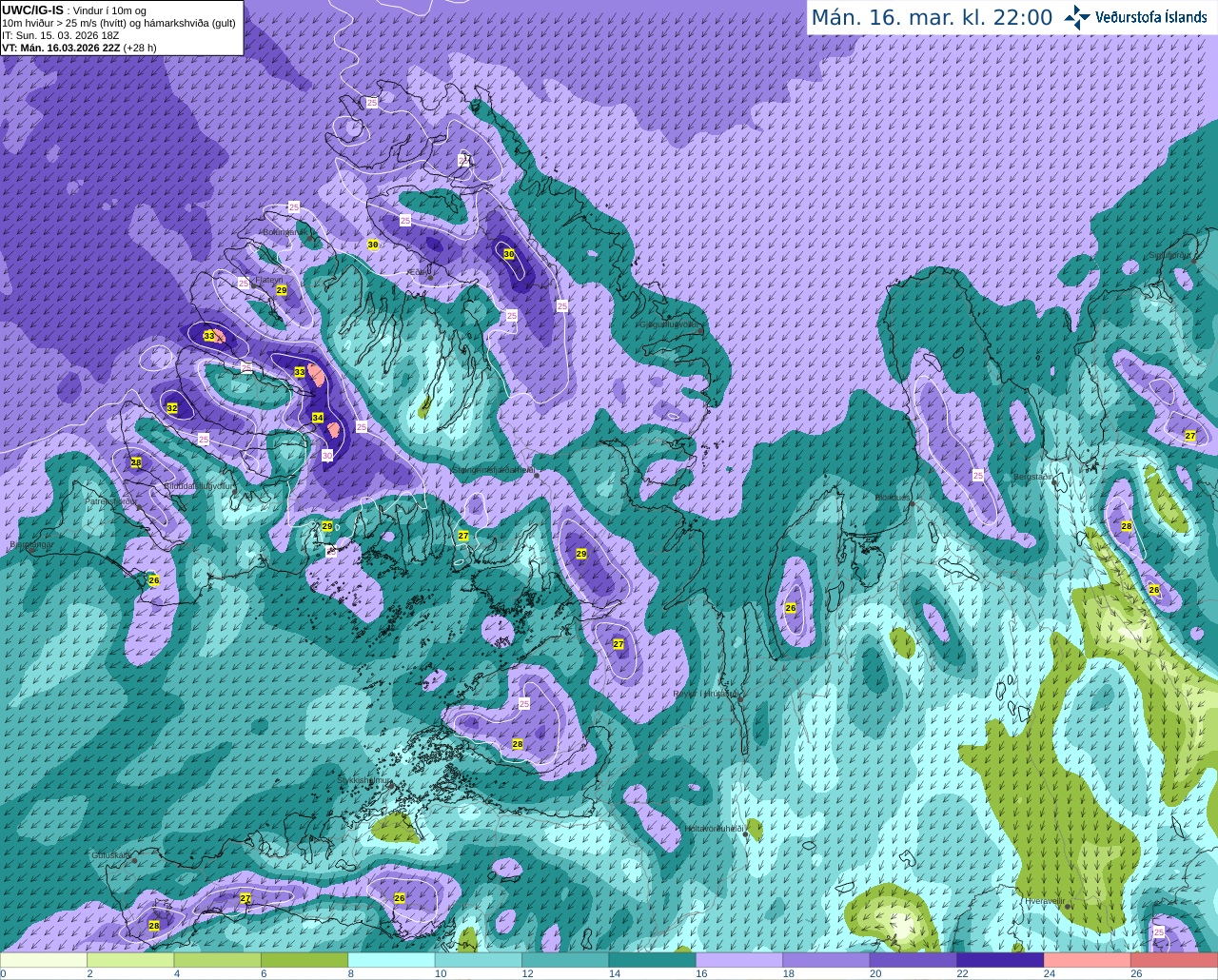Click the yellow 32 peak gust marker
Image resolution: width=1218 pixels, height=980 pixels.
172,408
